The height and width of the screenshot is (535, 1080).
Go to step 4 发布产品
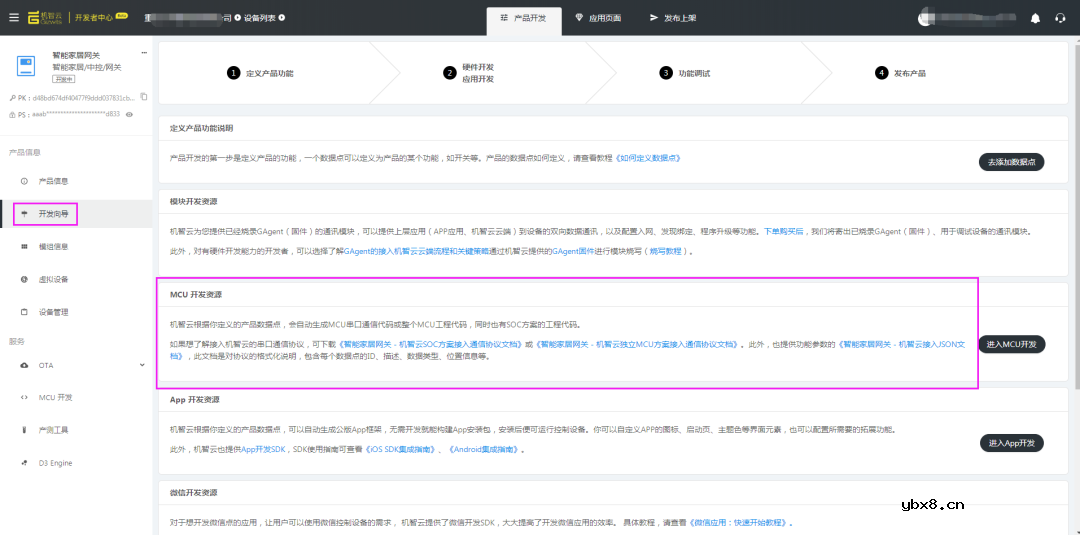(901, 73)
